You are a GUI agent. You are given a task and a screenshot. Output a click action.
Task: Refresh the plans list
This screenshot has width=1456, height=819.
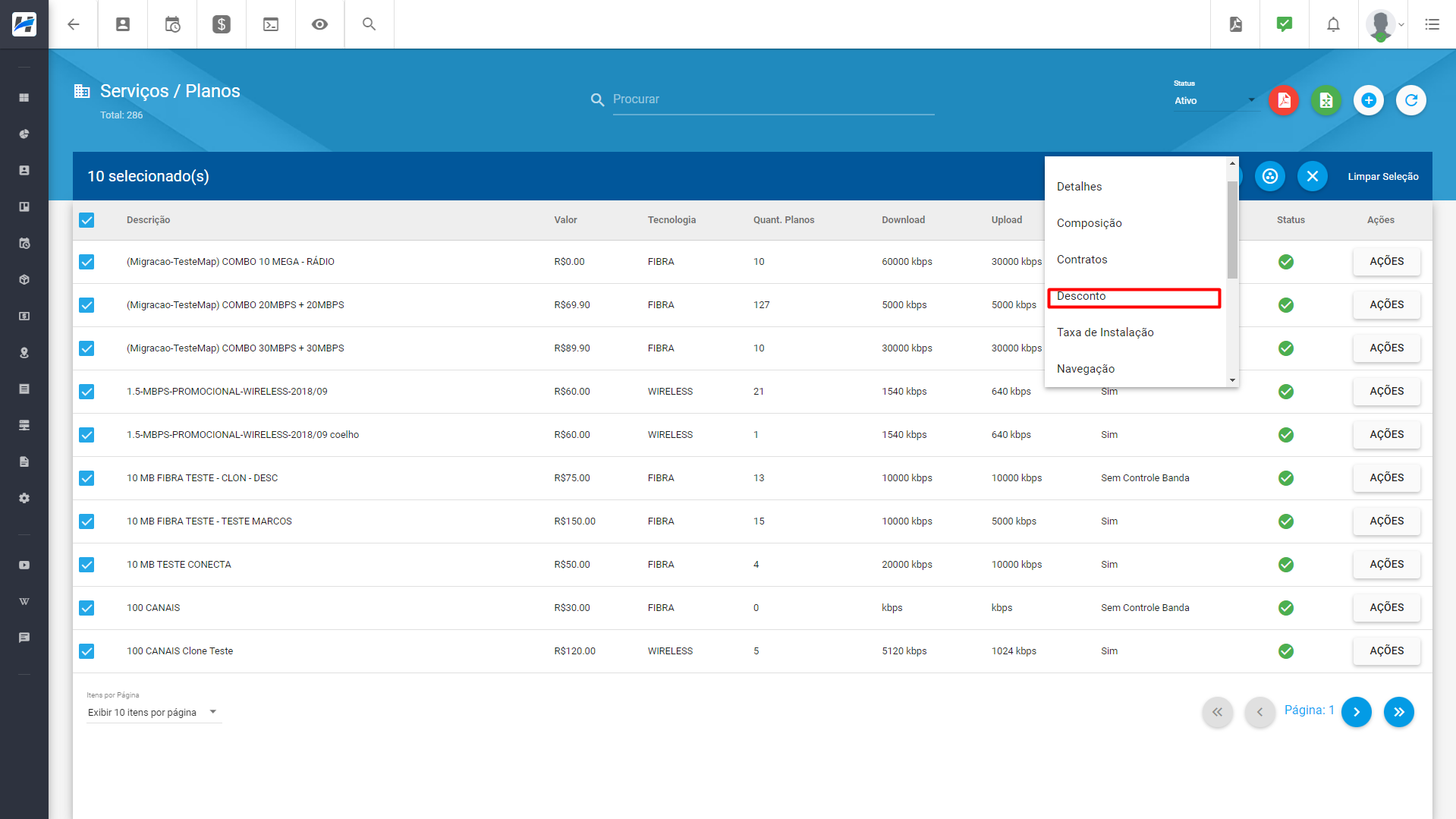coord(1411,100)
